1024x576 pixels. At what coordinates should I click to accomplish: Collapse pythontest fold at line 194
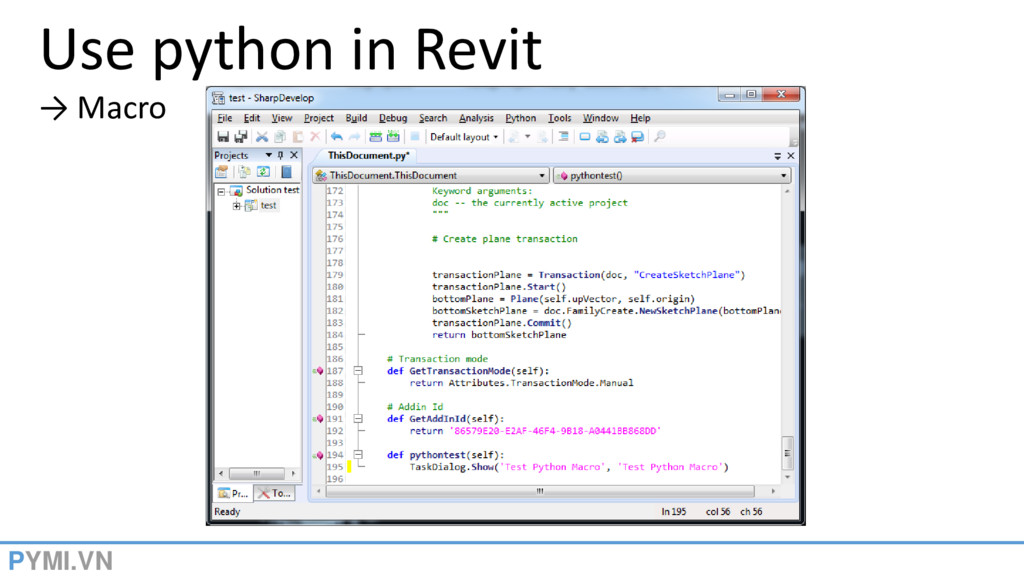[358, 455]
